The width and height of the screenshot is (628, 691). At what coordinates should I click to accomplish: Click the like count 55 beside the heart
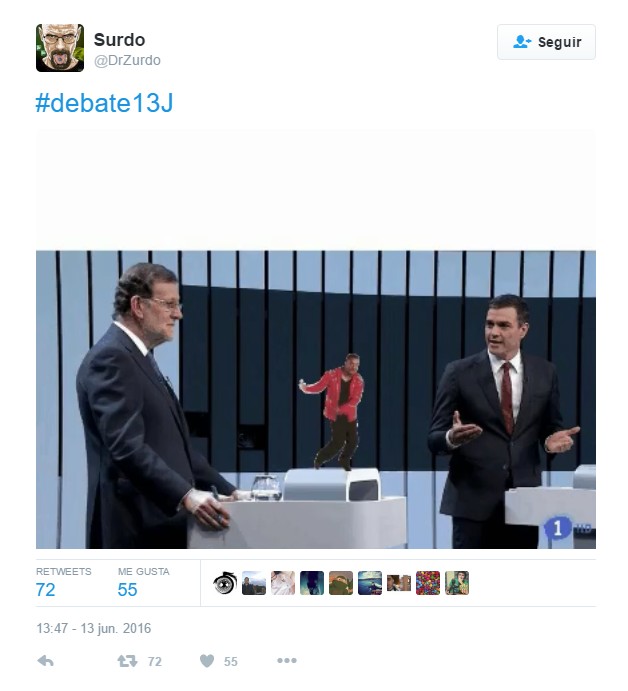click(x=231, y=661)
